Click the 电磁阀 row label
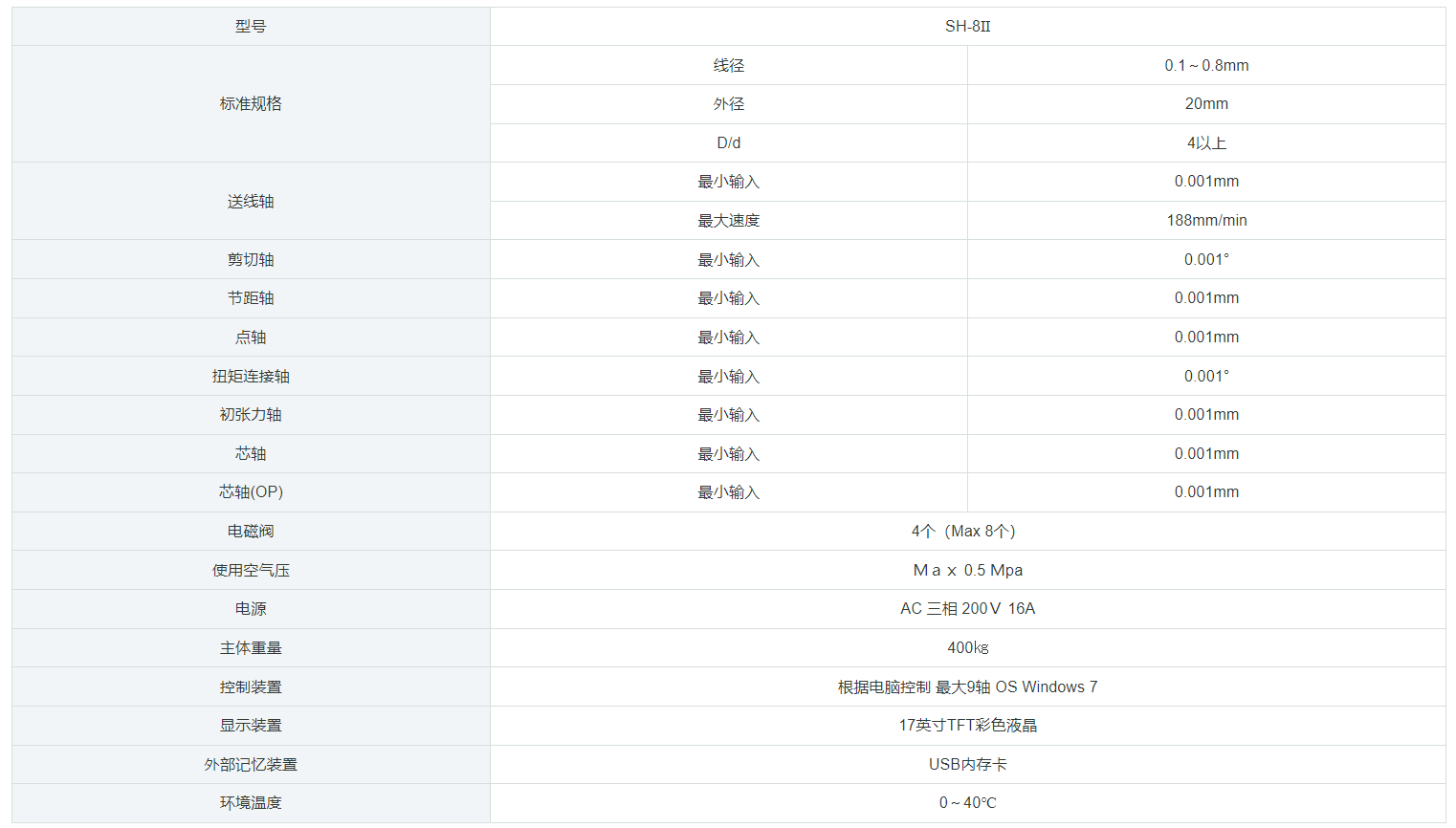Image resolution: width=1456 pixels, height=828 pixels. click(x=251, y=532)
